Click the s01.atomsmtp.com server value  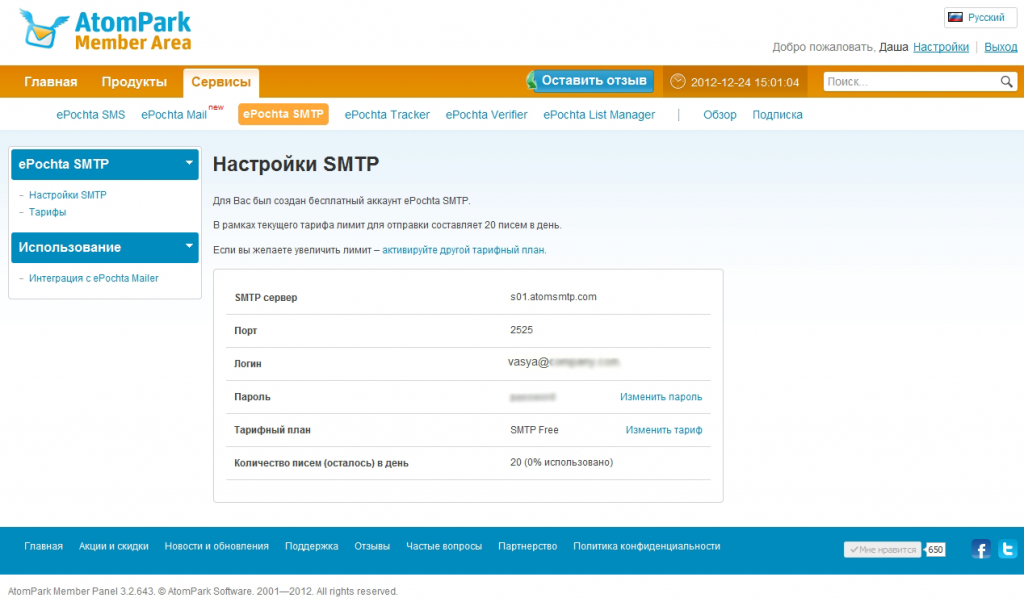pos(553,296)
